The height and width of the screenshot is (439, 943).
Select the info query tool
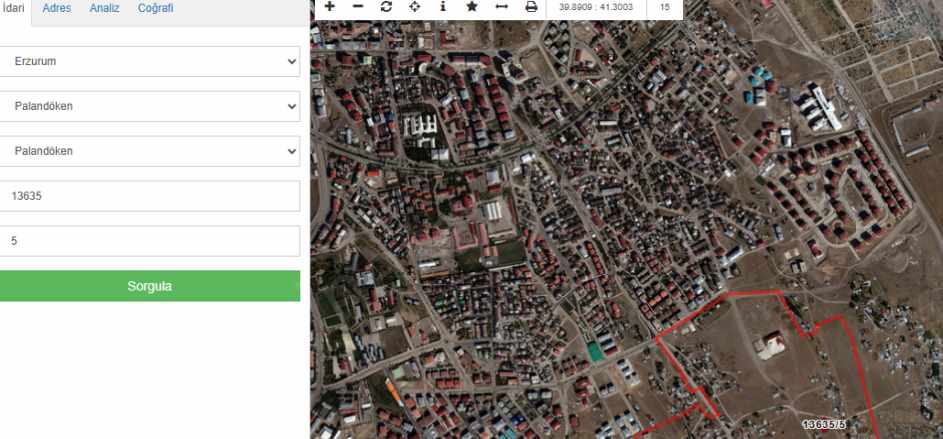pos(443,7)
